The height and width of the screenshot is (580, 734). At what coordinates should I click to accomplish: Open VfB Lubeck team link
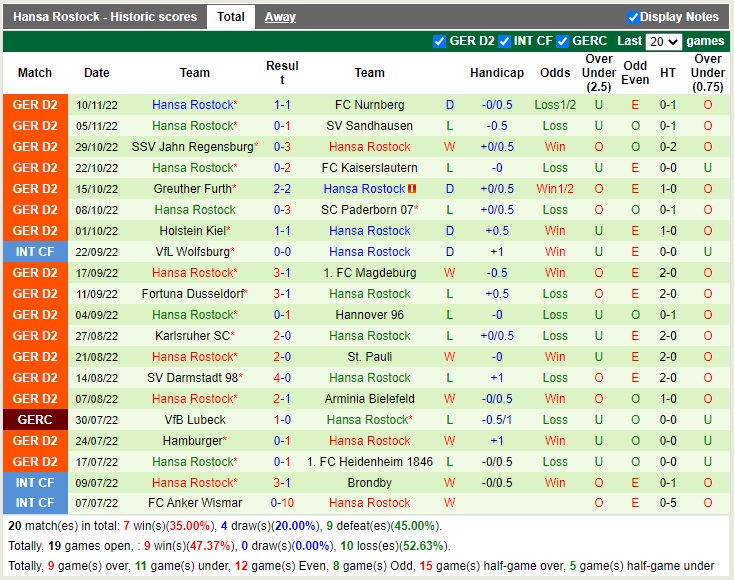194,420
